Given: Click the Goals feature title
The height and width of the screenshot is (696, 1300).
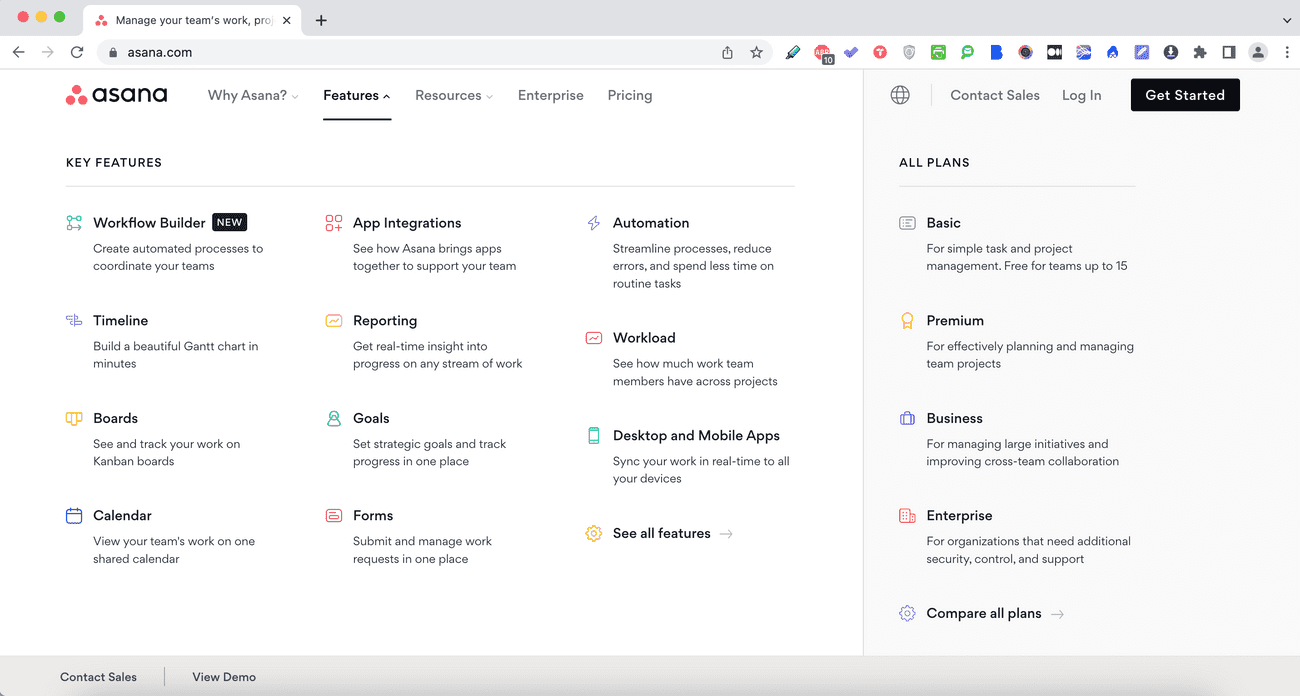Looking at the screenshot, I should (x=371, y=418).
